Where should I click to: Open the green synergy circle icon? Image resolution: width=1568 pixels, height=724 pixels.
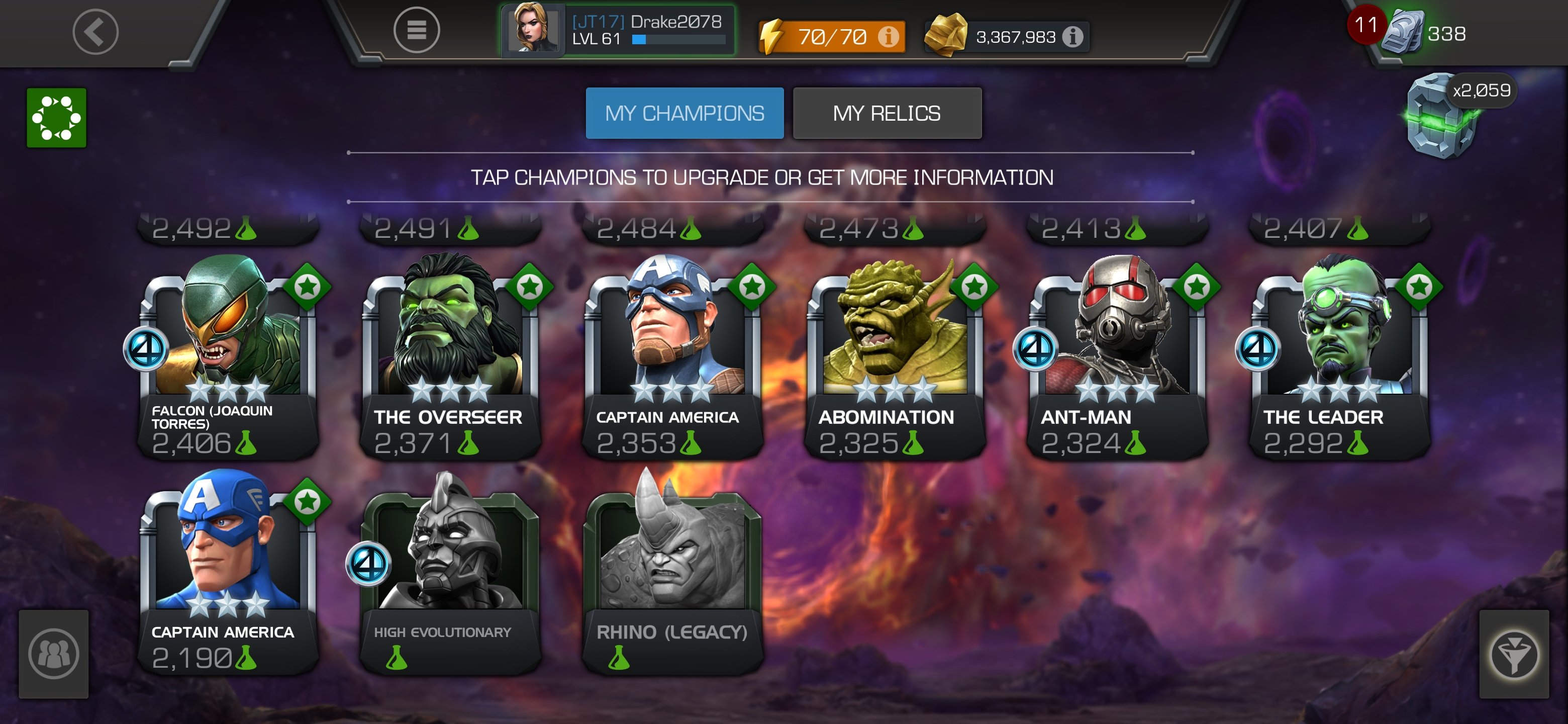(56, 118)
